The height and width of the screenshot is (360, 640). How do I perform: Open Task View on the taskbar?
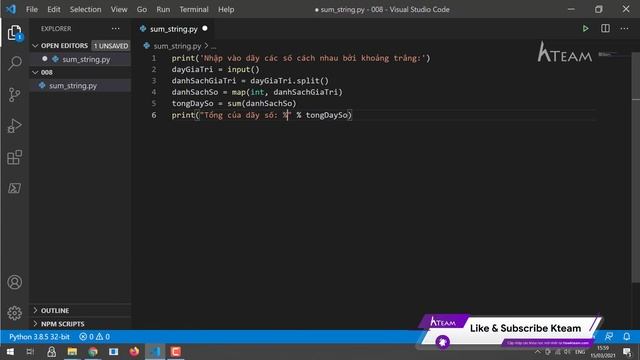30,352
